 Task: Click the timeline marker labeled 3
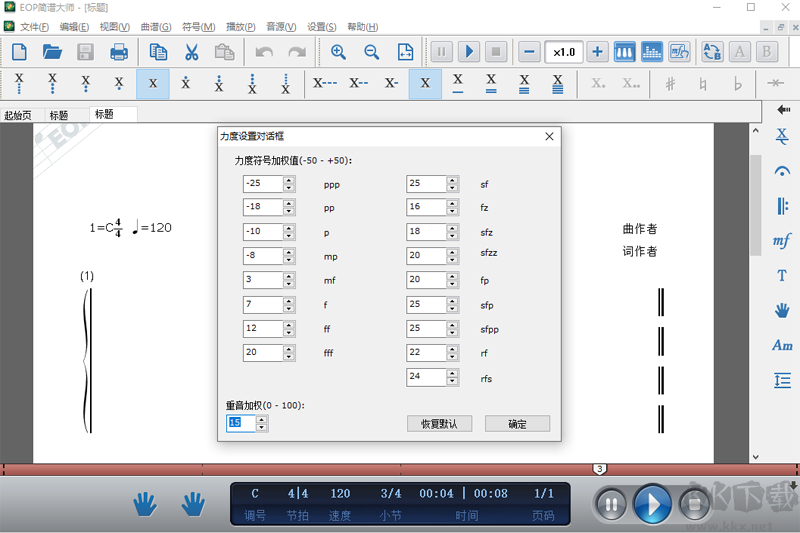[x=599, y=469]
